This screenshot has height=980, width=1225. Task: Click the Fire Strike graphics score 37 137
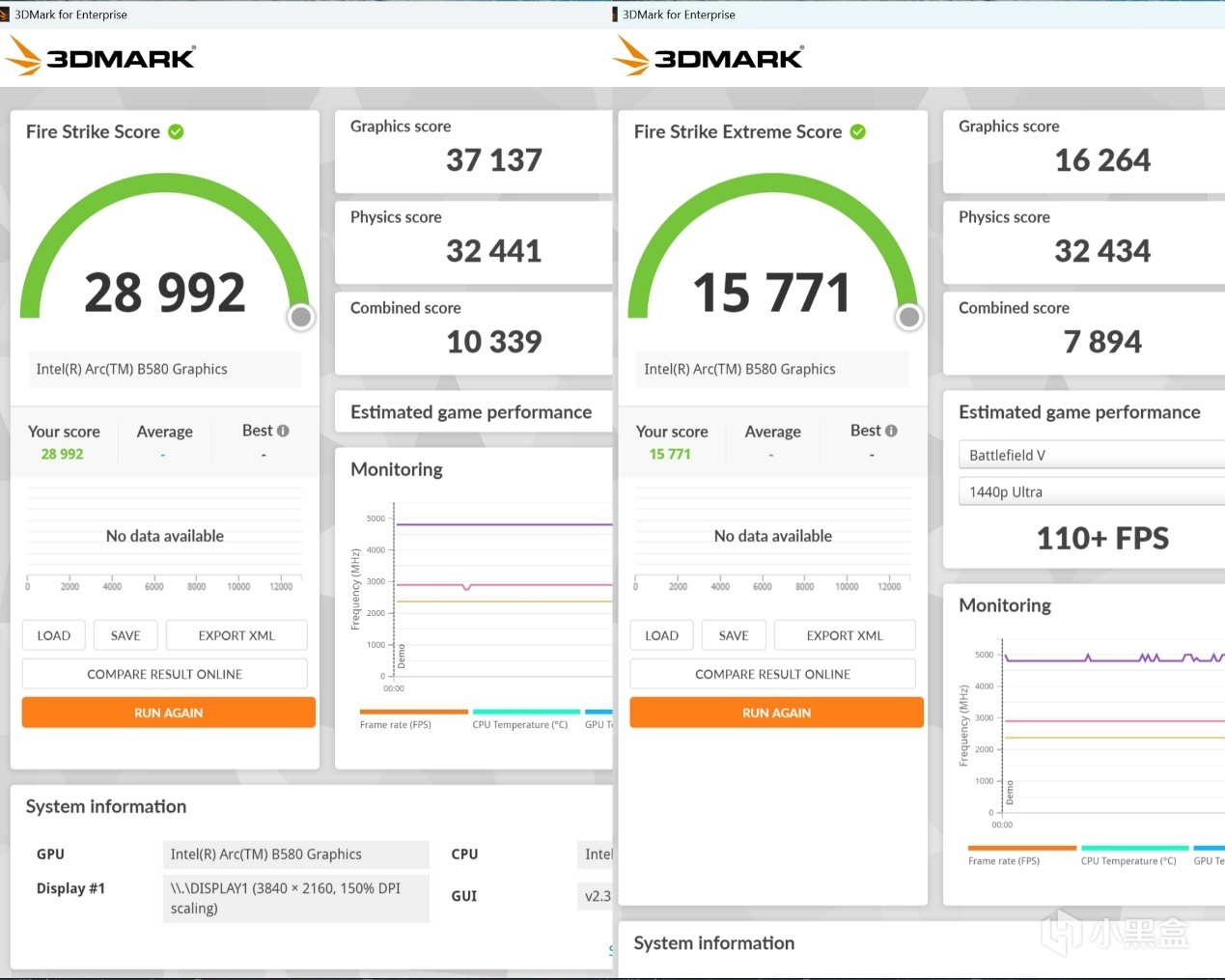(x=494, y=160)
